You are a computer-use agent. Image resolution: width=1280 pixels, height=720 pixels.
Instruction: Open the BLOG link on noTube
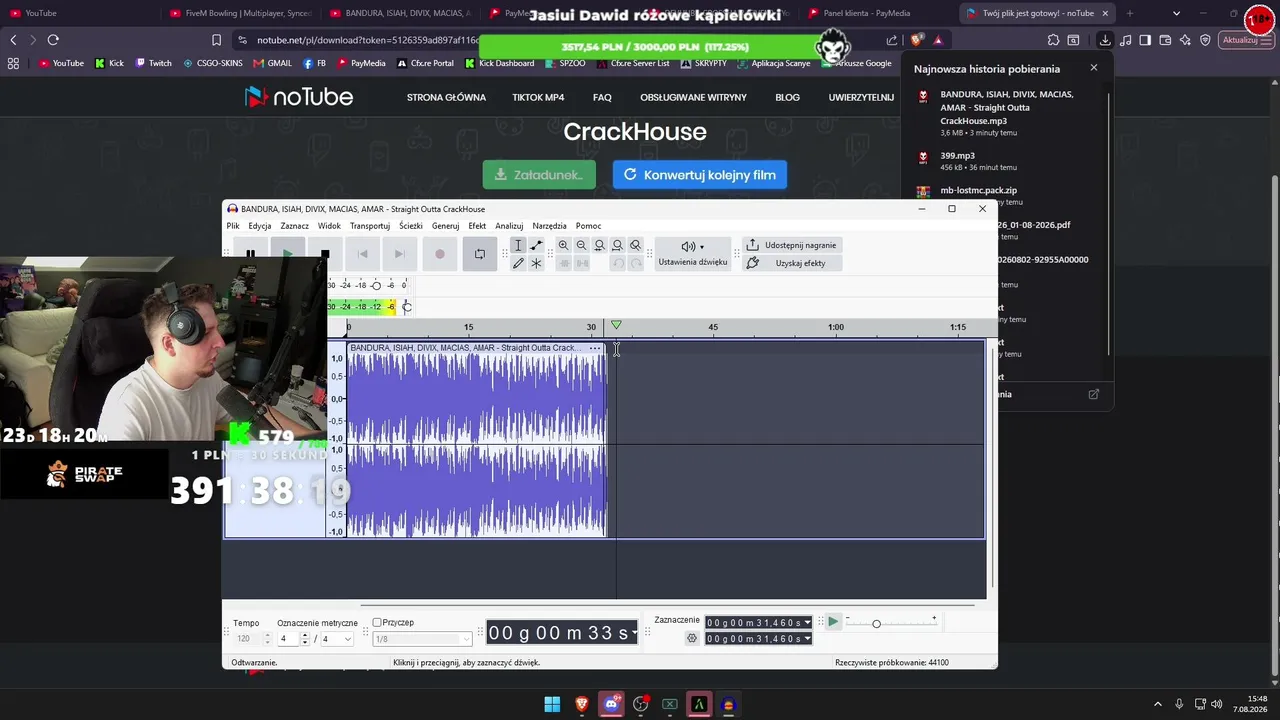[787, 98]
